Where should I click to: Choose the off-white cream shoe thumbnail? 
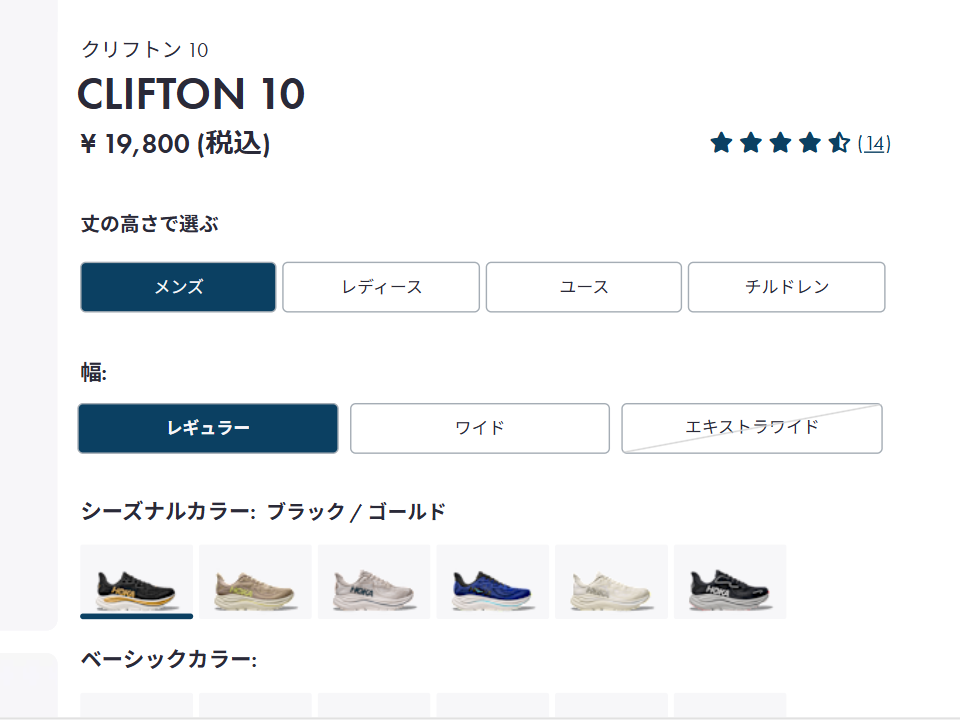click(611, 582)
